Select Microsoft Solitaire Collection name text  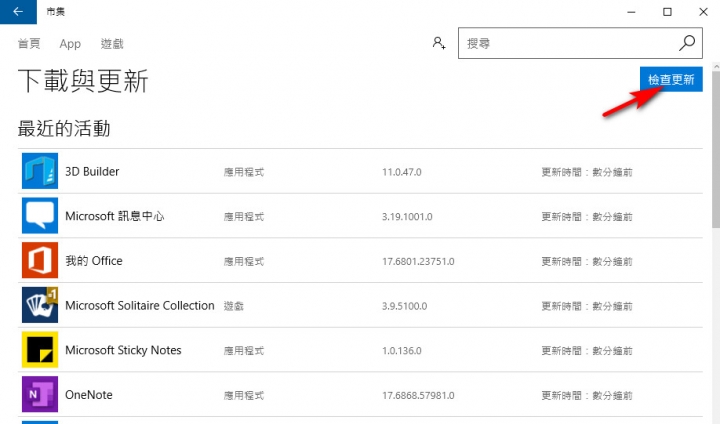click(x=140, y=305)
